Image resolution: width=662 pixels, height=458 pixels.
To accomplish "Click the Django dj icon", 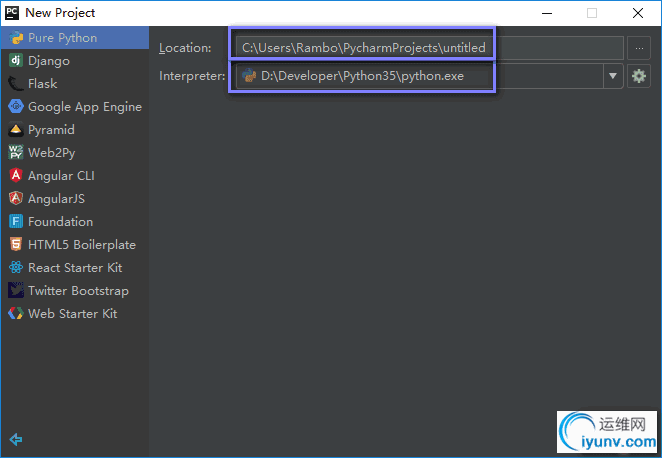I will [16, 60].
